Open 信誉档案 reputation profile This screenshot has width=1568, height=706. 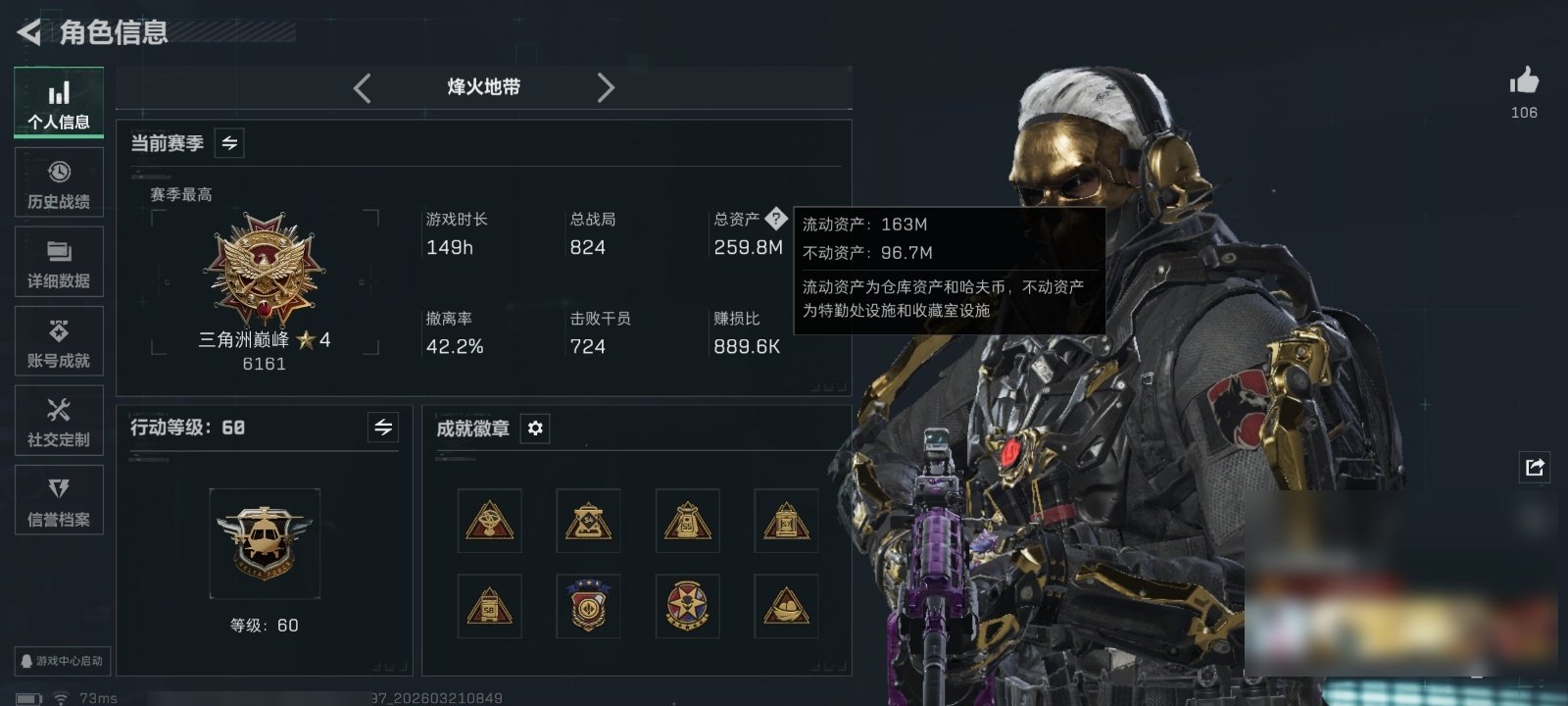point(59,500)
